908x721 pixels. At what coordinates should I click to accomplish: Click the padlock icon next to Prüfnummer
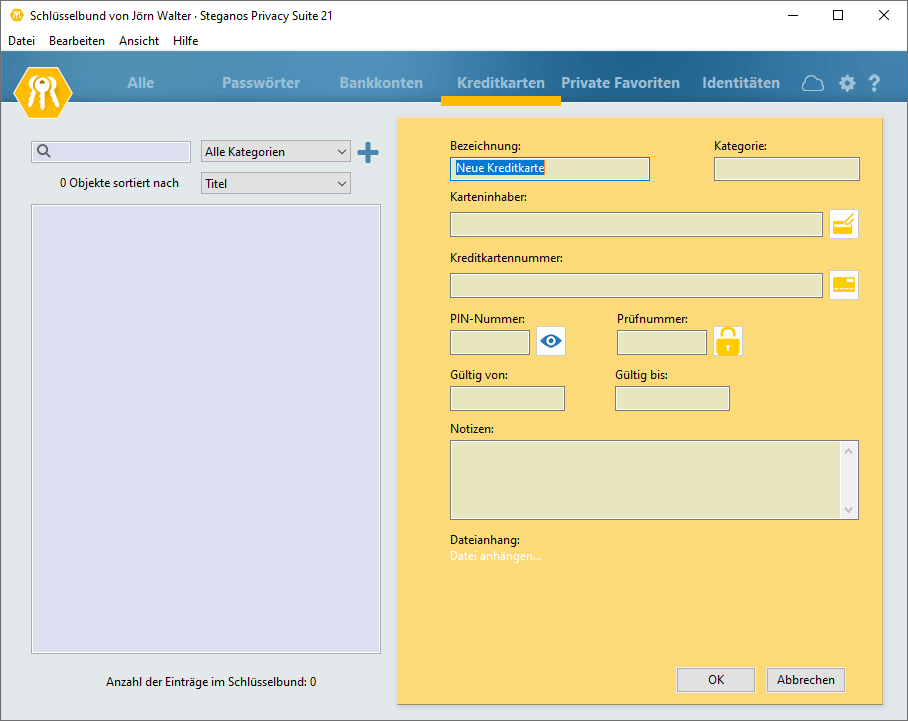728,342
